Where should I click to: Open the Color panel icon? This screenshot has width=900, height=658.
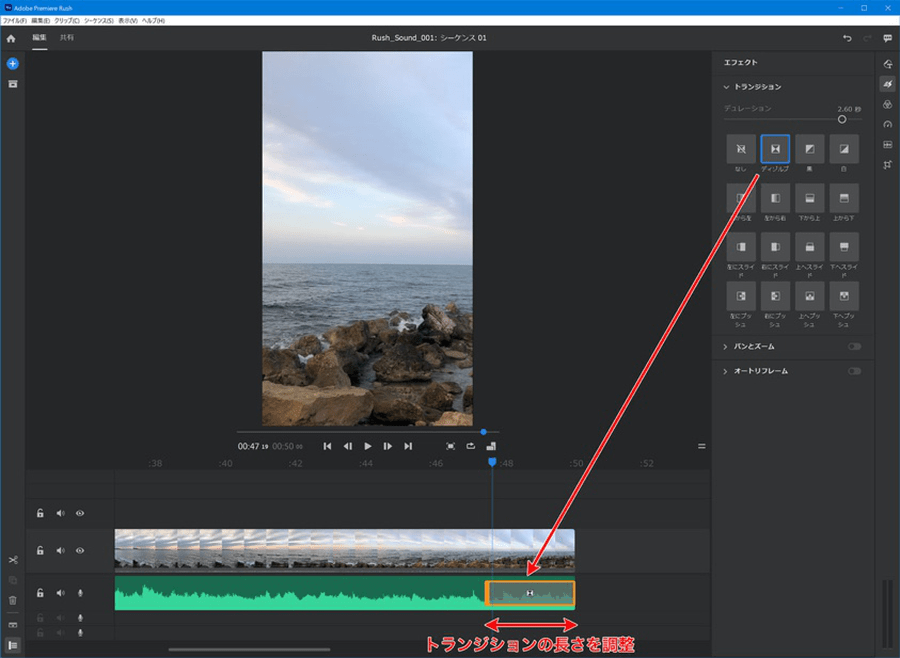(887, 104)
